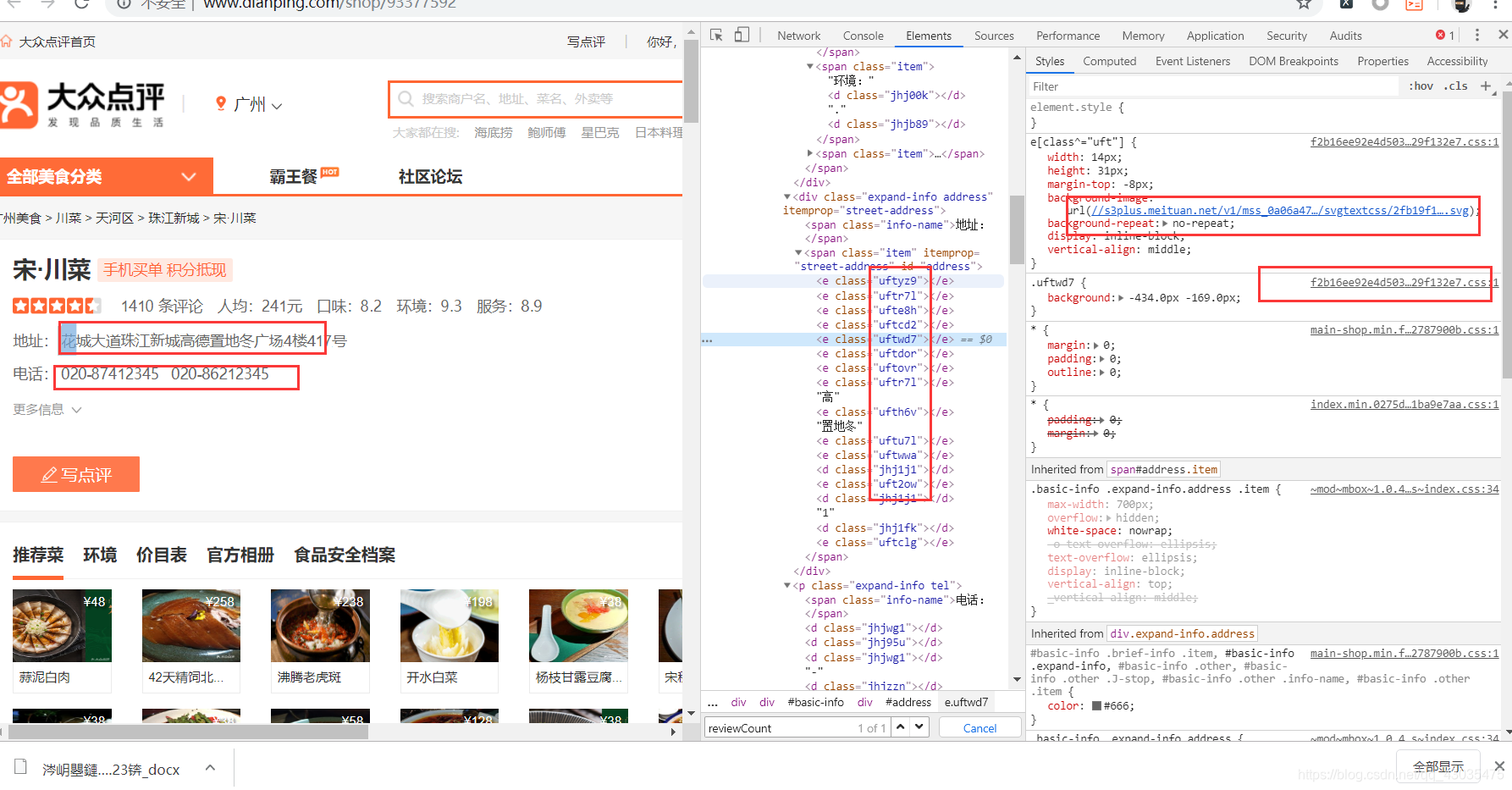The width and height of the screenshot is (1512, 790).
Task: Click the DevTools inspect element icon
Action: click(x=716, y=35)
